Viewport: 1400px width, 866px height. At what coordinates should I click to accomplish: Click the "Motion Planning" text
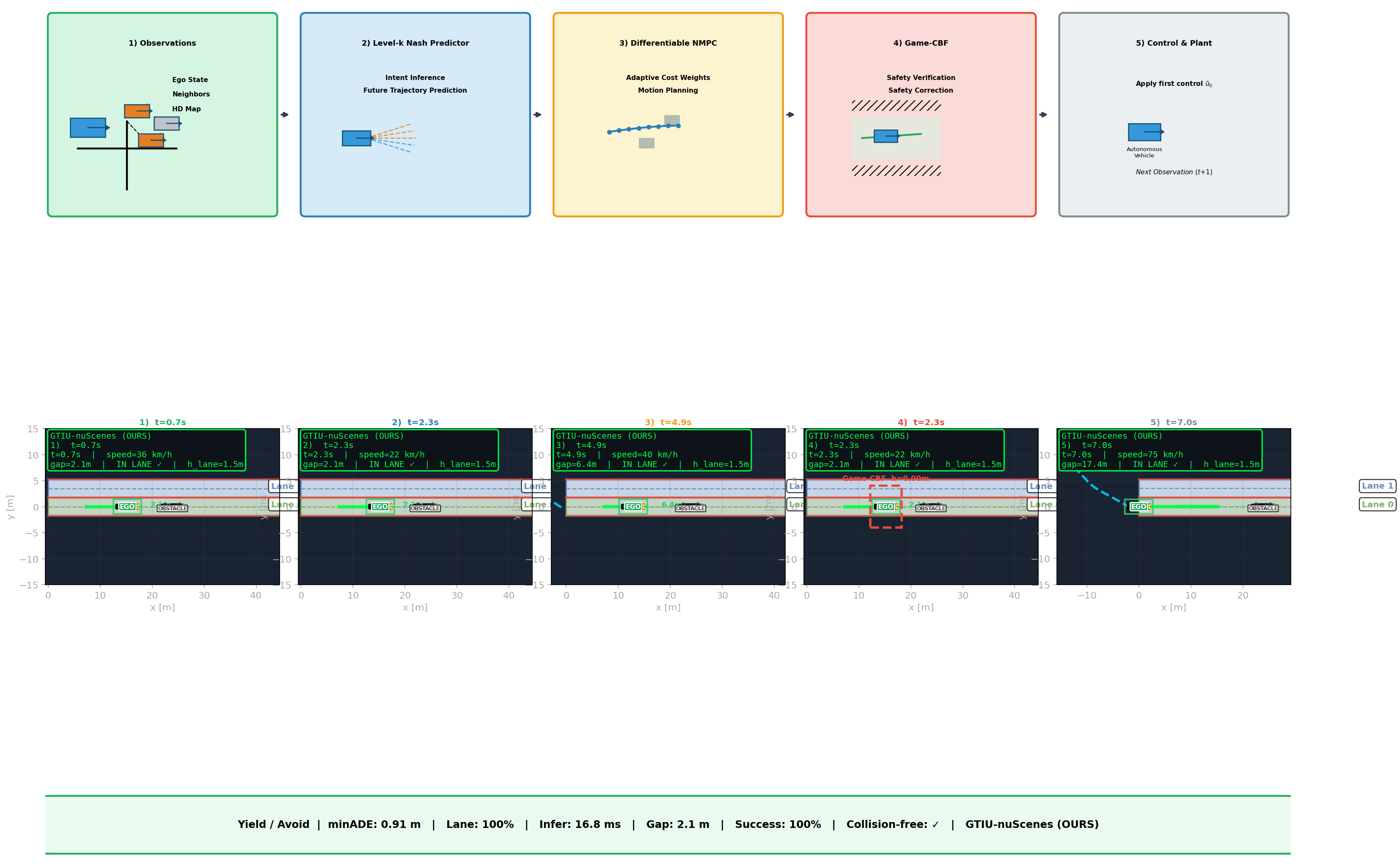(668, 90)
